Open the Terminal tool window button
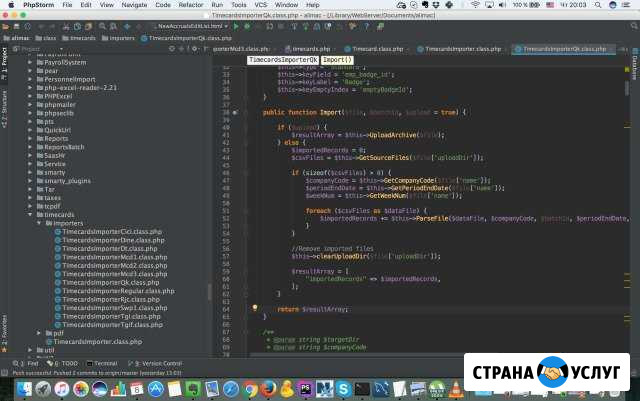Image resolution: width=640 pixels, height=401 pixels. tap(102, 363)
